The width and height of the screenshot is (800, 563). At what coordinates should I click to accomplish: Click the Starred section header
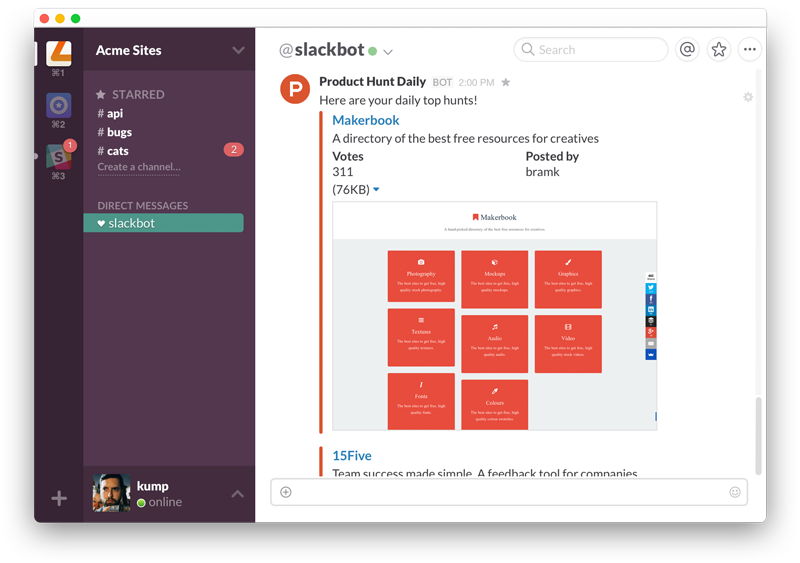131,94
